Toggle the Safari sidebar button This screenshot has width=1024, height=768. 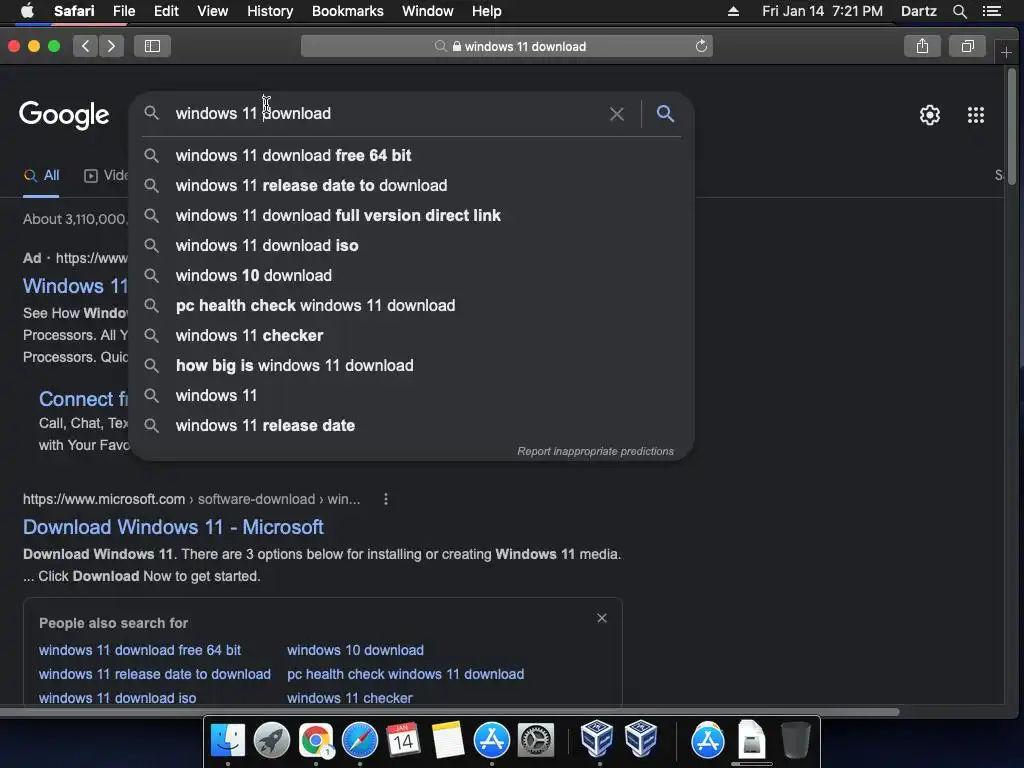(152, 46)
